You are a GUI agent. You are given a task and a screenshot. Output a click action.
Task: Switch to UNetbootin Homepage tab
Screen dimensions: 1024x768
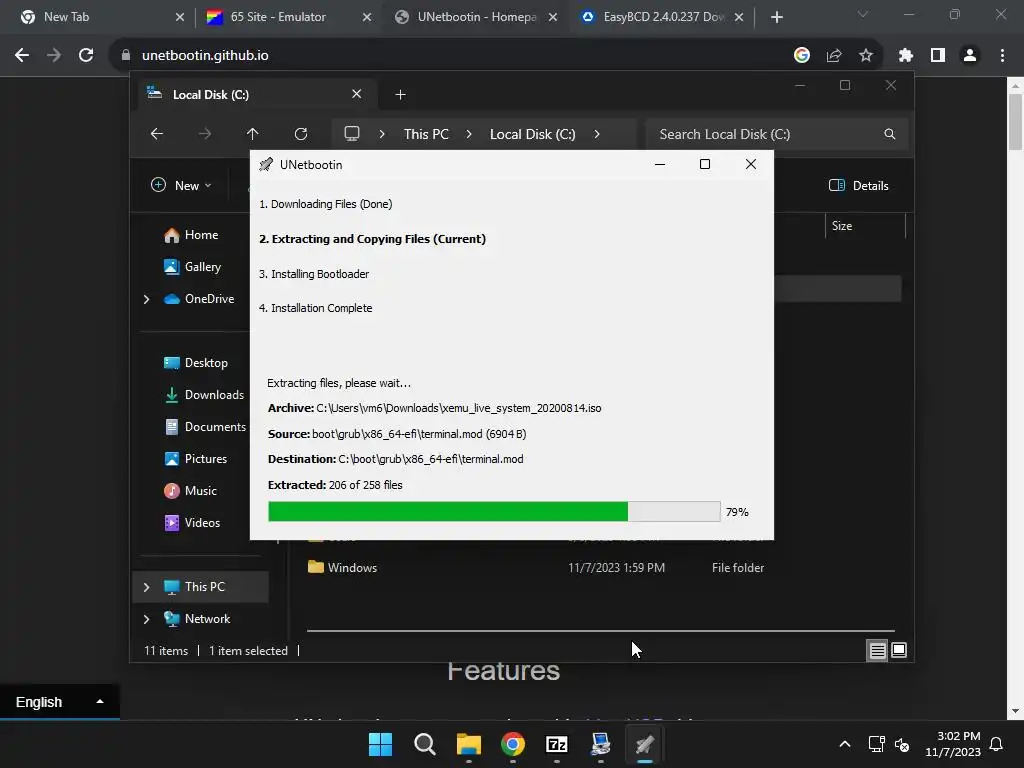tap(477, 18)
